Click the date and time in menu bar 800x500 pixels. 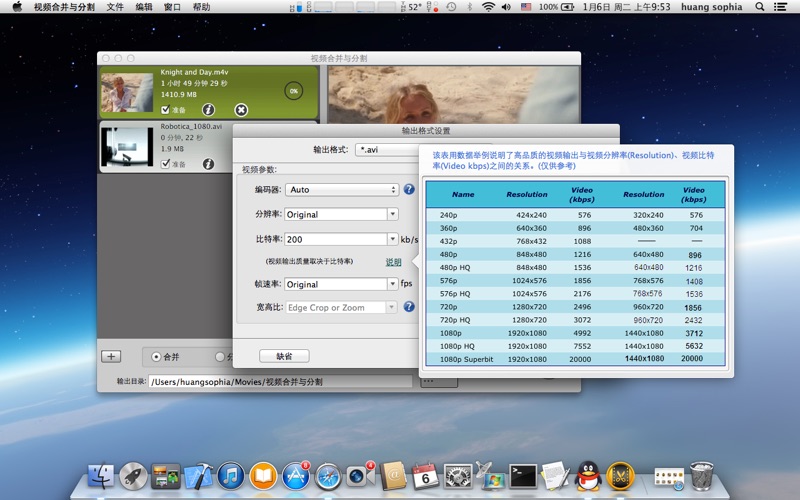click(x=627, y=7)
